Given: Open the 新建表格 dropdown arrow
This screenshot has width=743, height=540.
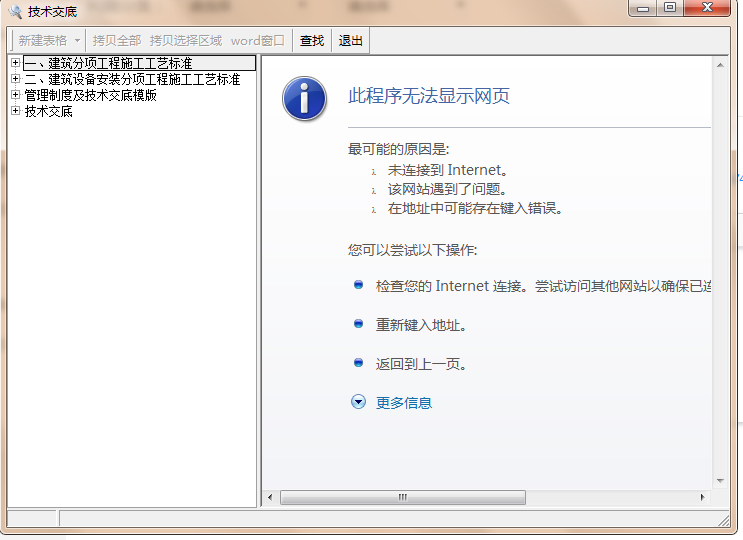Looking at the screenshot, I should click(x=77, y=41).
